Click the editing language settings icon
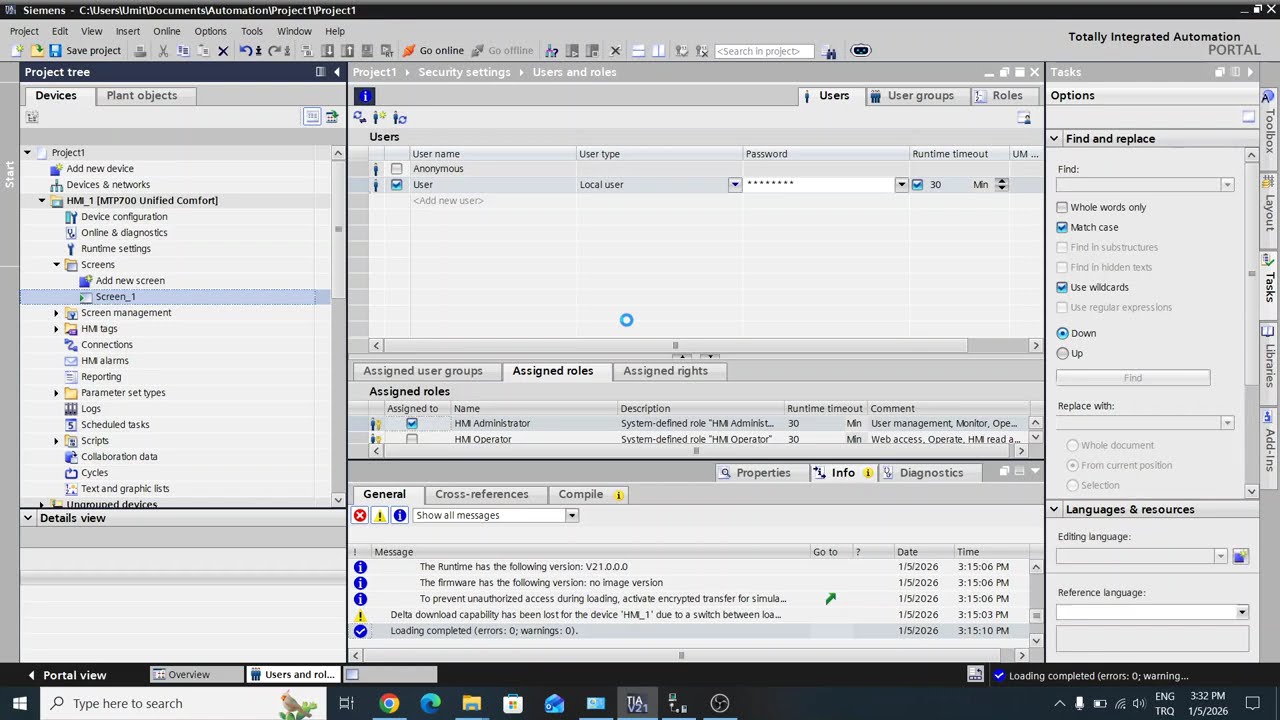 point(1240,557)
